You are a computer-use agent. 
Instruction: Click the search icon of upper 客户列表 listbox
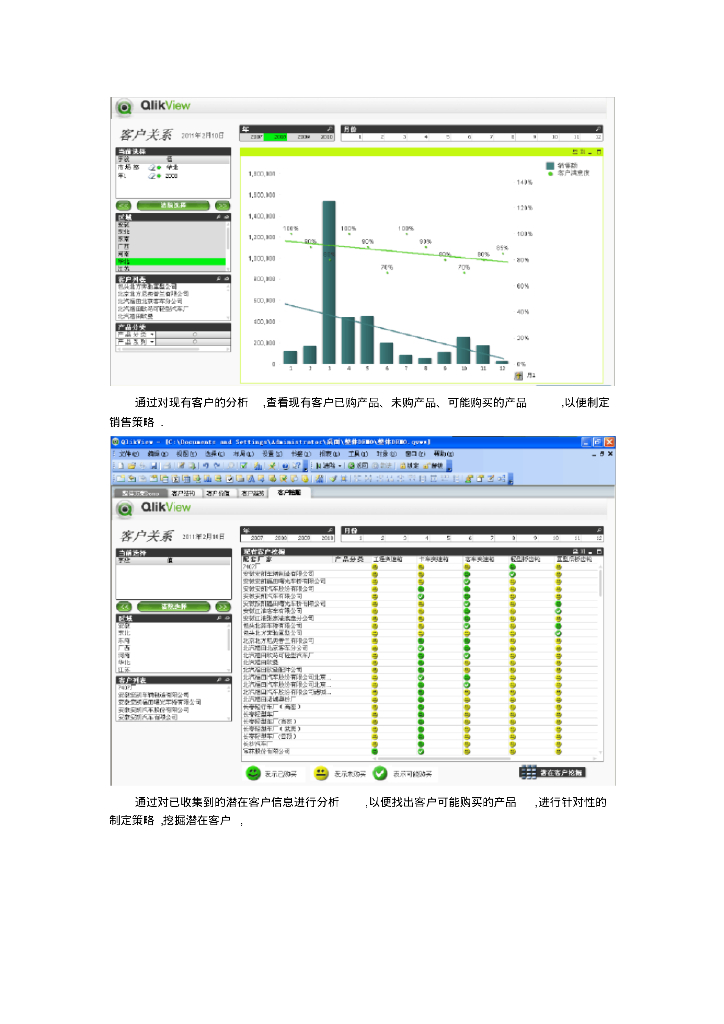(218, 278)
